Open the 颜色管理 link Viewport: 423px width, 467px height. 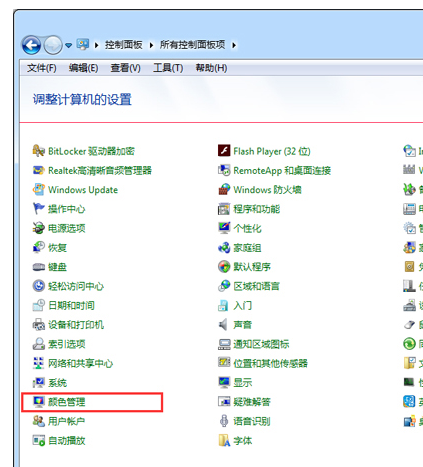pyautogui.click(x=67, y=402)
